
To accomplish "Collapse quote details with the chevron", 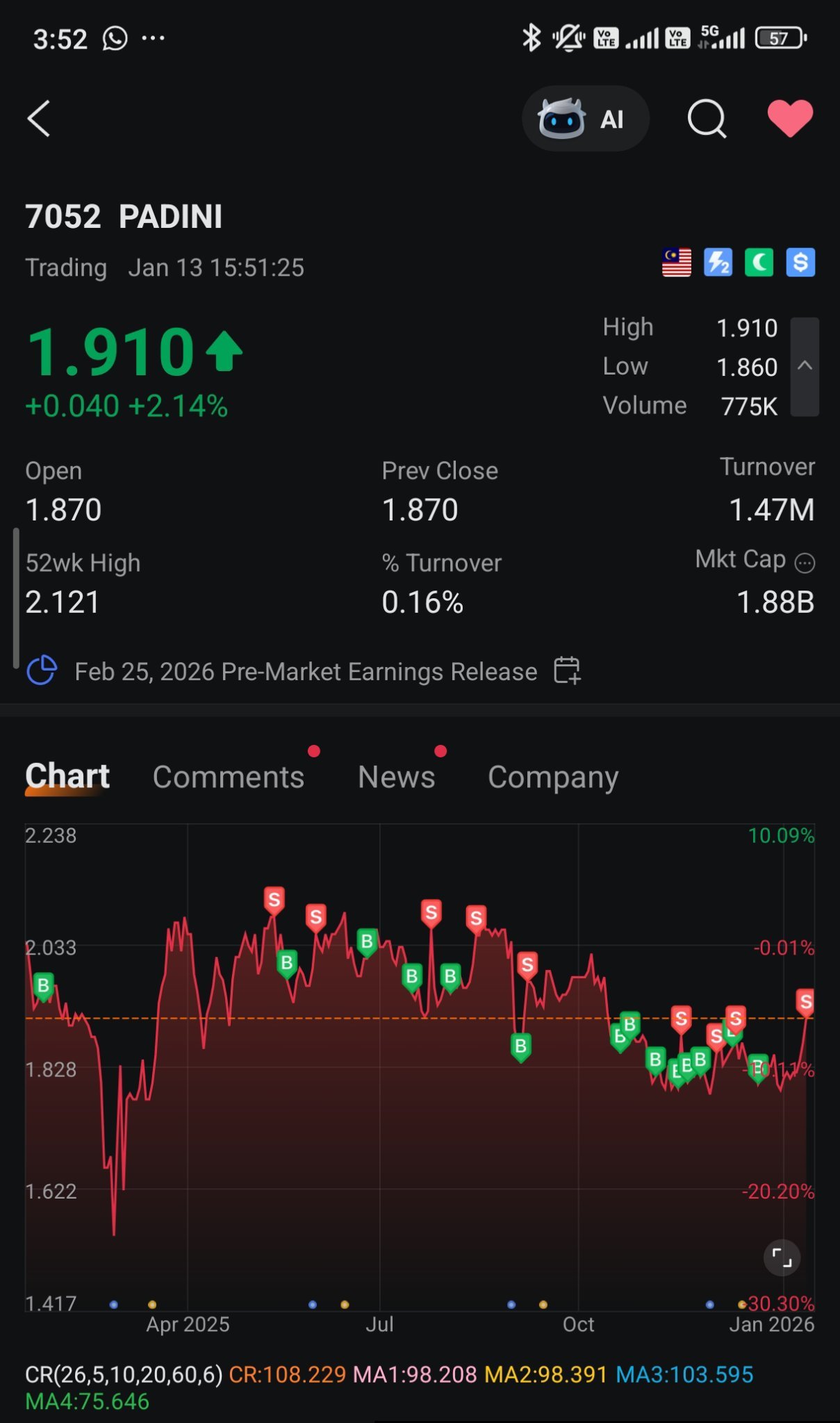I will click(805, 366).
